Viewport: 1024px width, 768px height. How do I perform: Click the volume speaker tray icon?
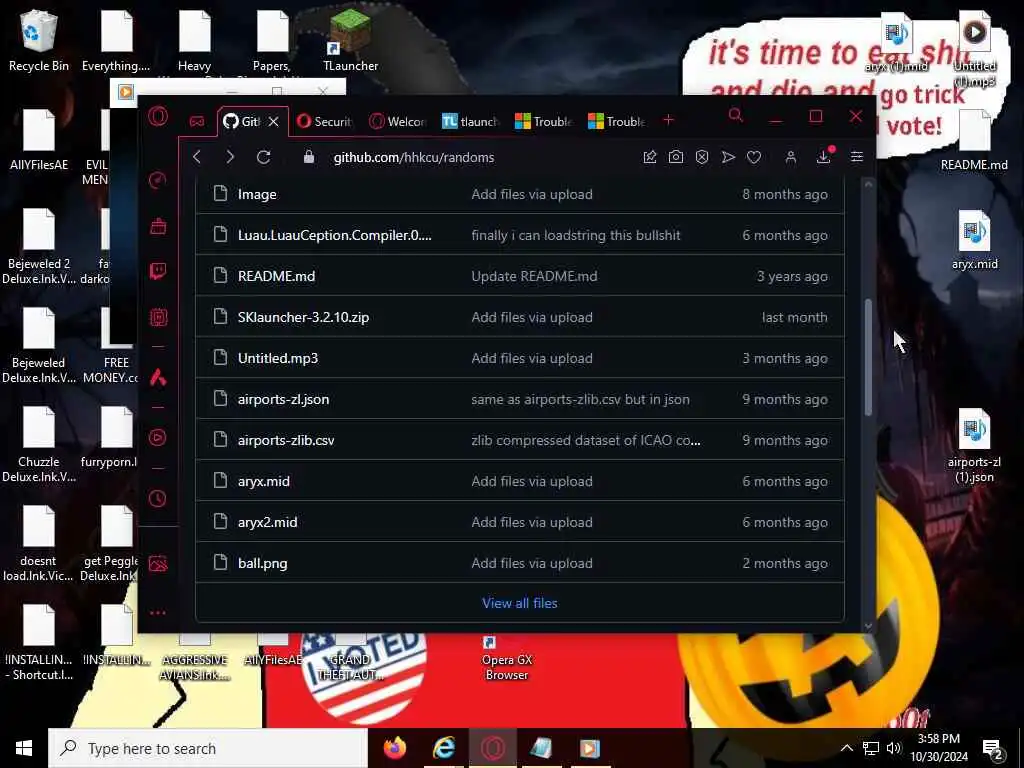[x=893, y=748]
